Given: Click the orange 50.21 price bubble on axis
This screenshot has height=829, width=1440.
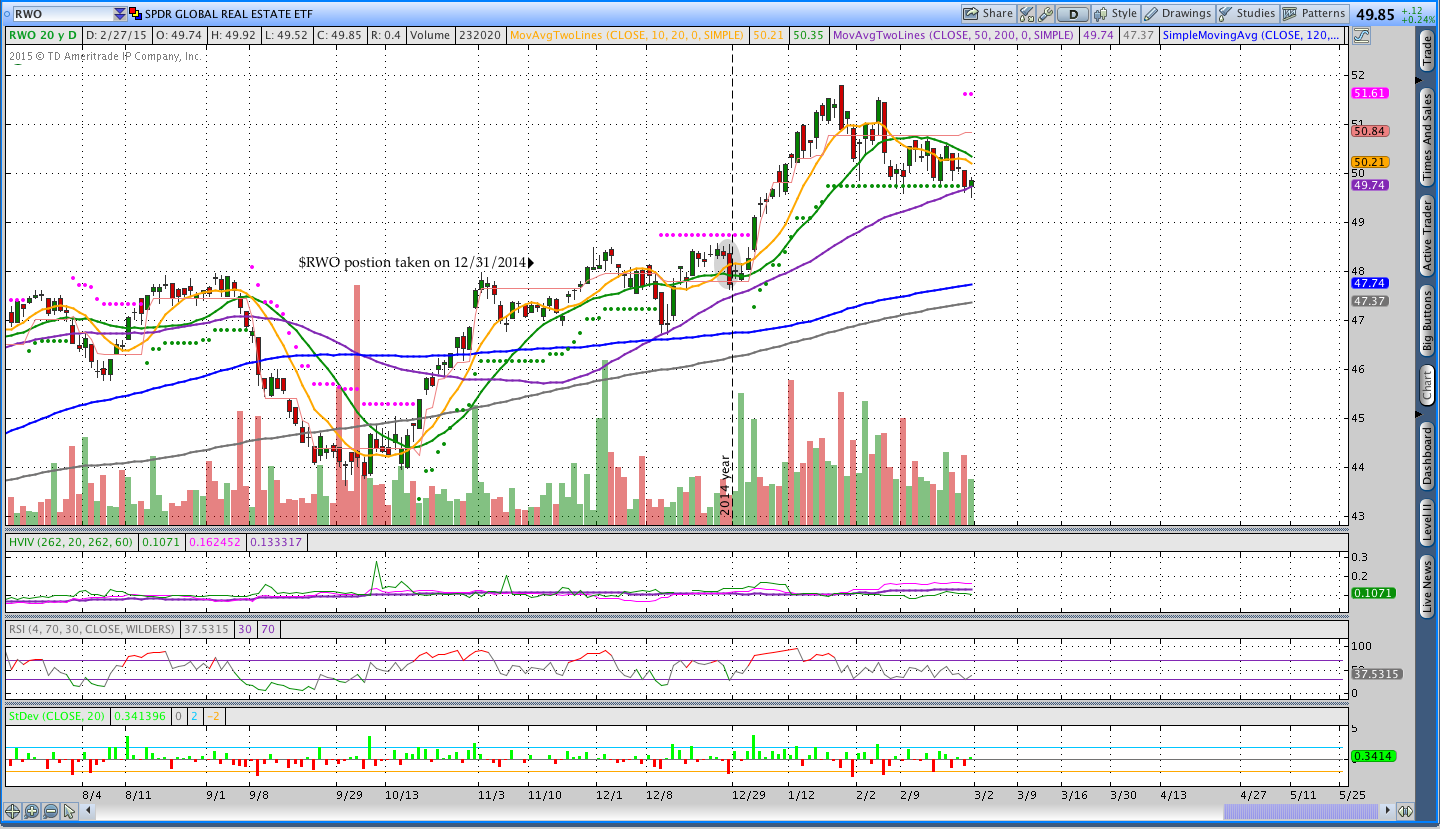Looking at the screenshot, I should (x=1369, y=162).
